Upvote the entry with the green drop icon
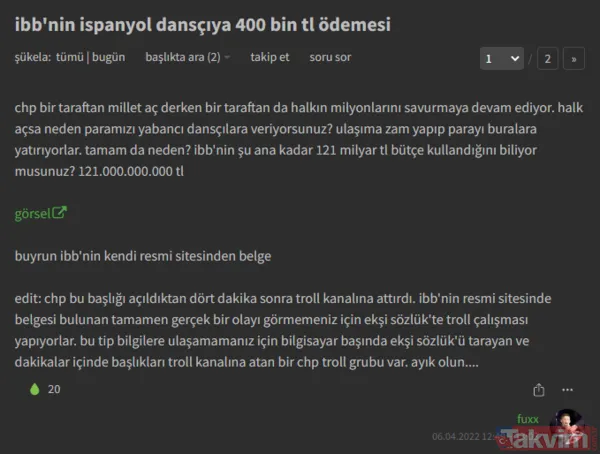The image size is (600, 454). pos(34,389)
